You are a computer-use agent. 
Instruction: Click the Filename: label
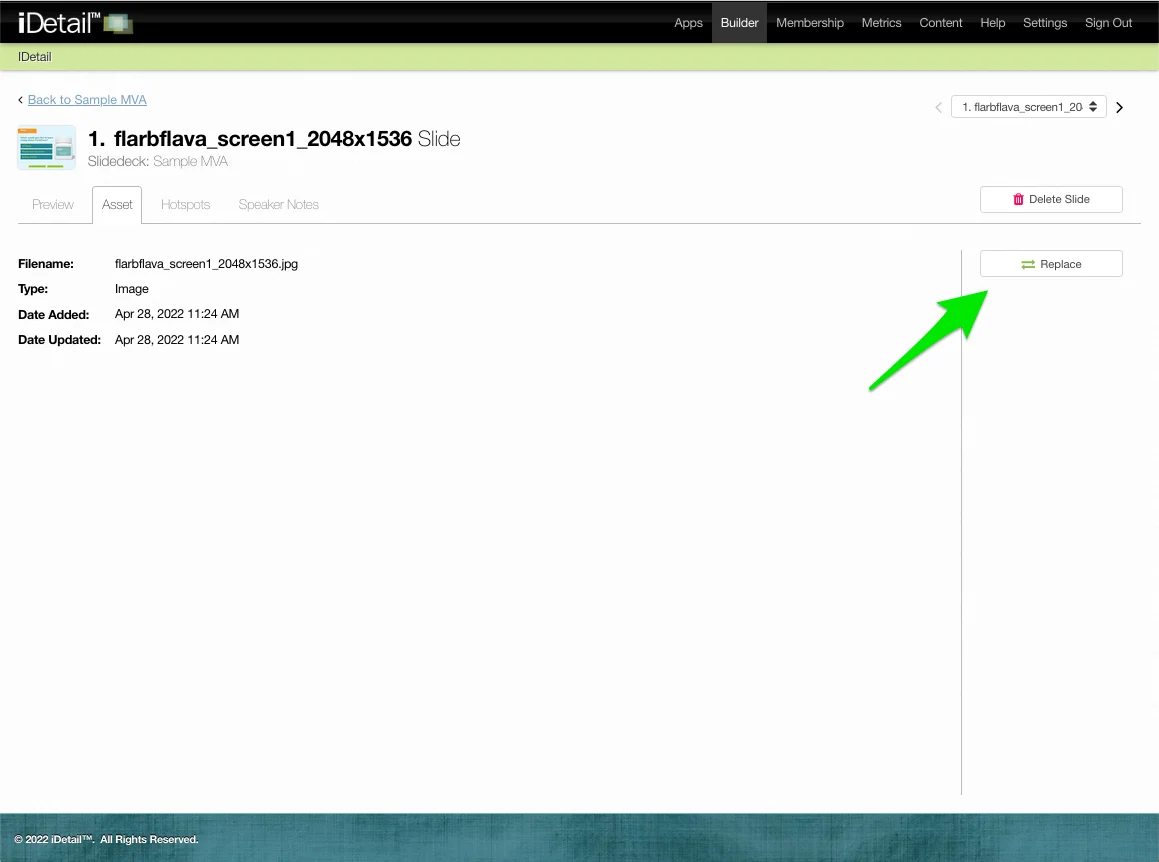46,264
